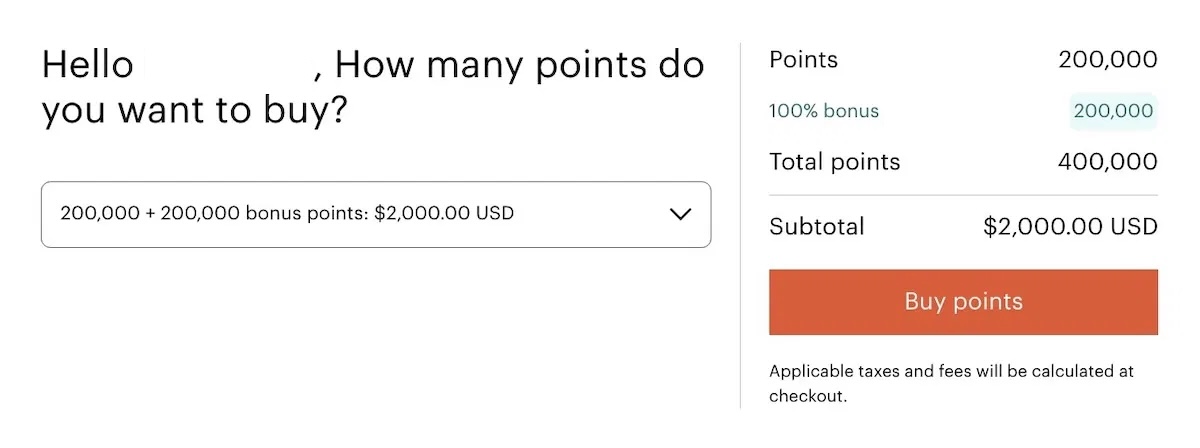This screenshot has width=1200, height=448.
Task: Click the "Hello" greeting word
Action: coord(87,66)
